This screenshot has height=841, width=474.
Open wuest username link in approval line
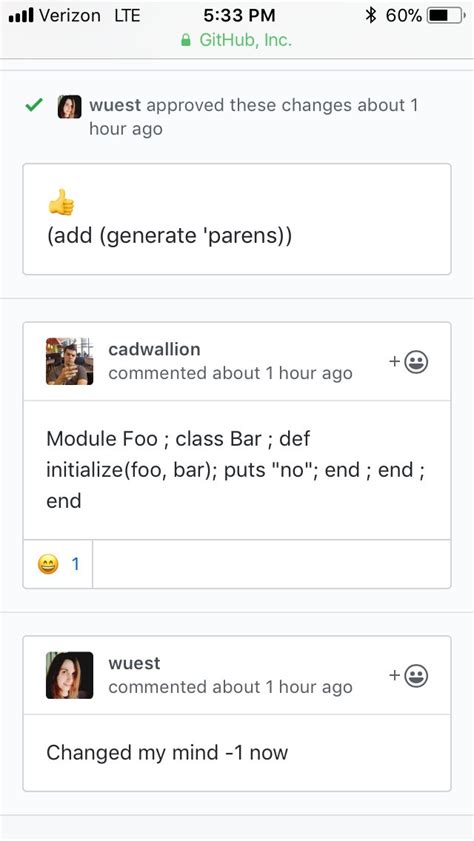115,105
